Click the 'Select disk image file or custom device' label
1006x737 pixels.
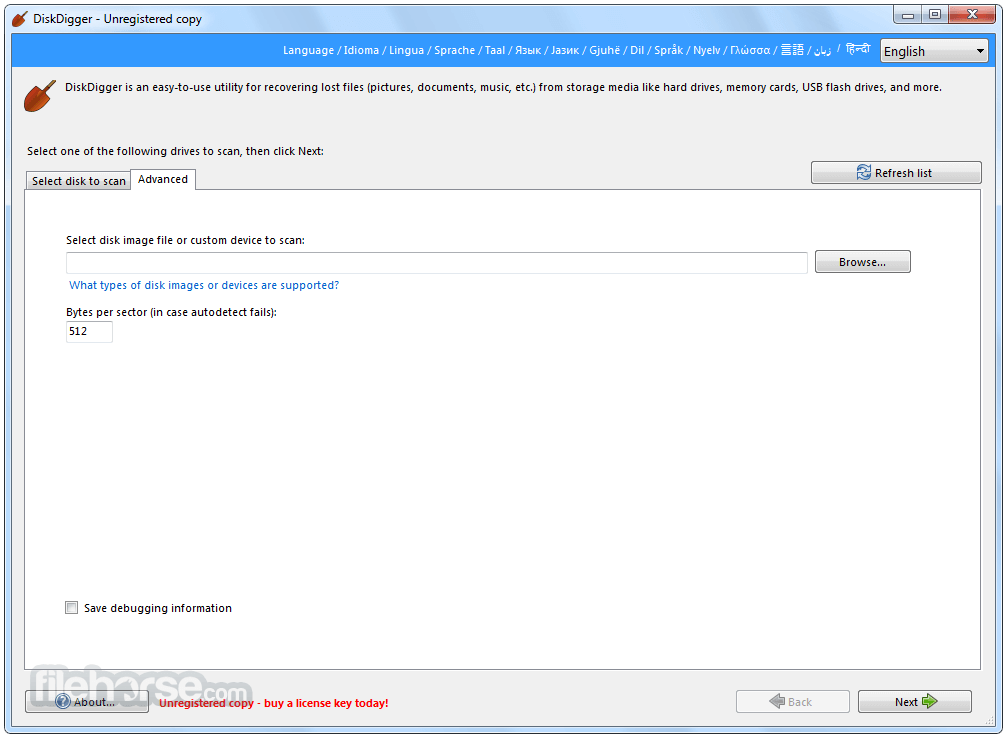click(x=185, y=240)
